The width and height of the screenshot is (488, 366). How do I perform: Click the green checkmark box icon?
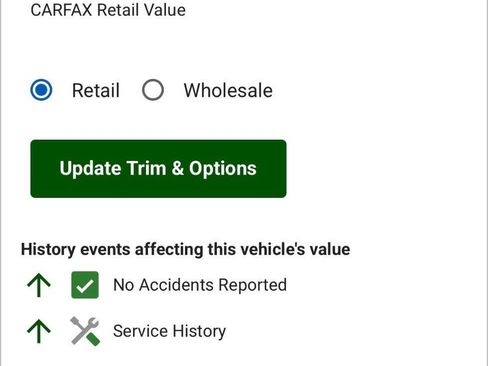pyautogui.click(x=85, y=285)
